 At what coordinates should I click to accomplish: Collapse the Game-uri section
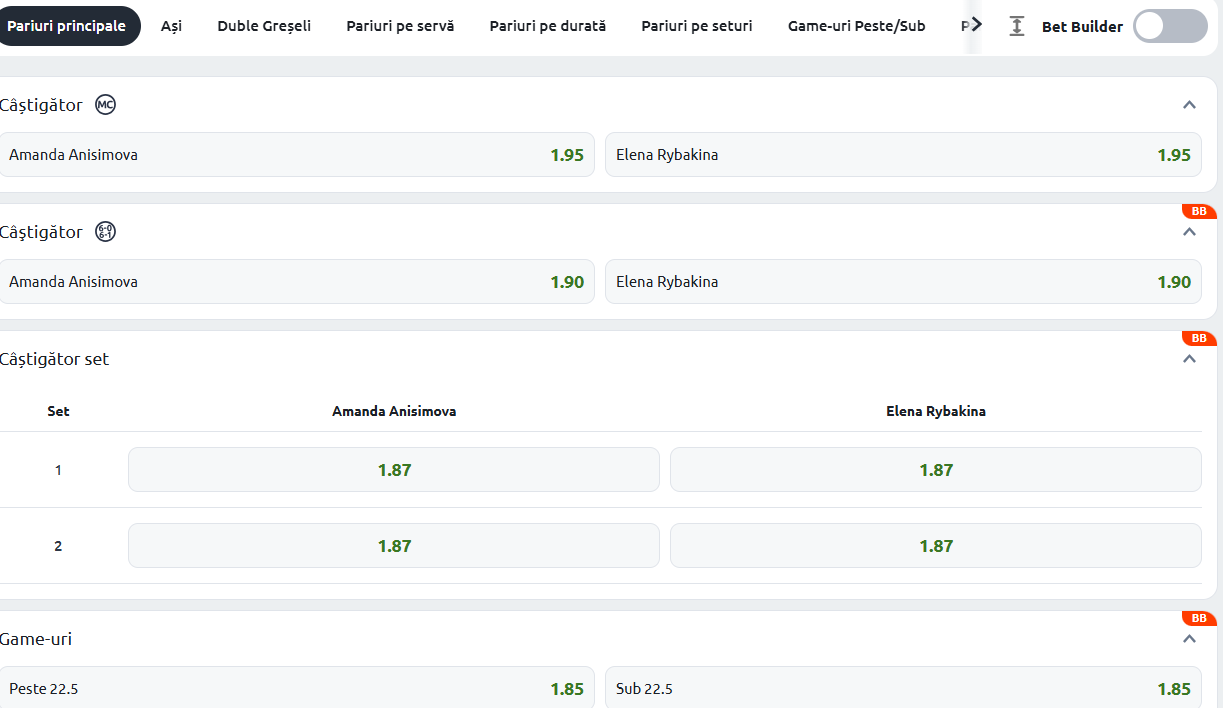pyautogui.click(x=1189, y=639)
